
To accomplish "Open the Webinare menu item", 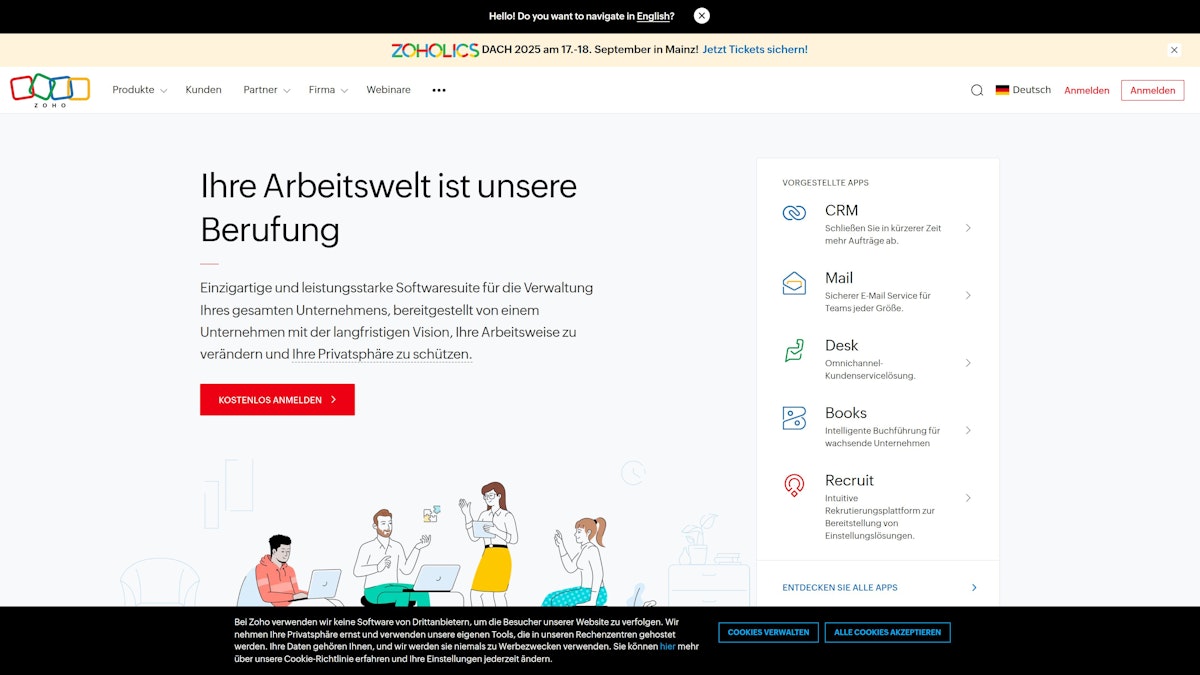I will pyautogui.click(x=389, y=89).
